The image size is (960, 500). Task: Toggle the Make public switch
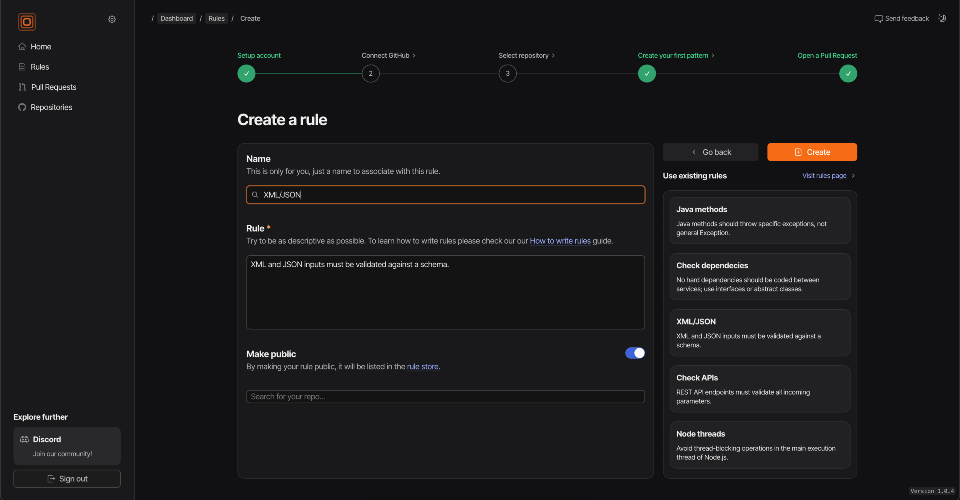click(x=635, y=353)
